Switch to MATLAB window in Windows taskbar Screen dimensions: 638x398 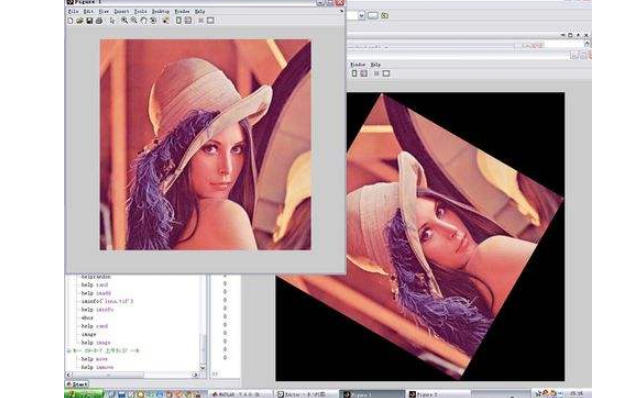(x=240, y=394)
